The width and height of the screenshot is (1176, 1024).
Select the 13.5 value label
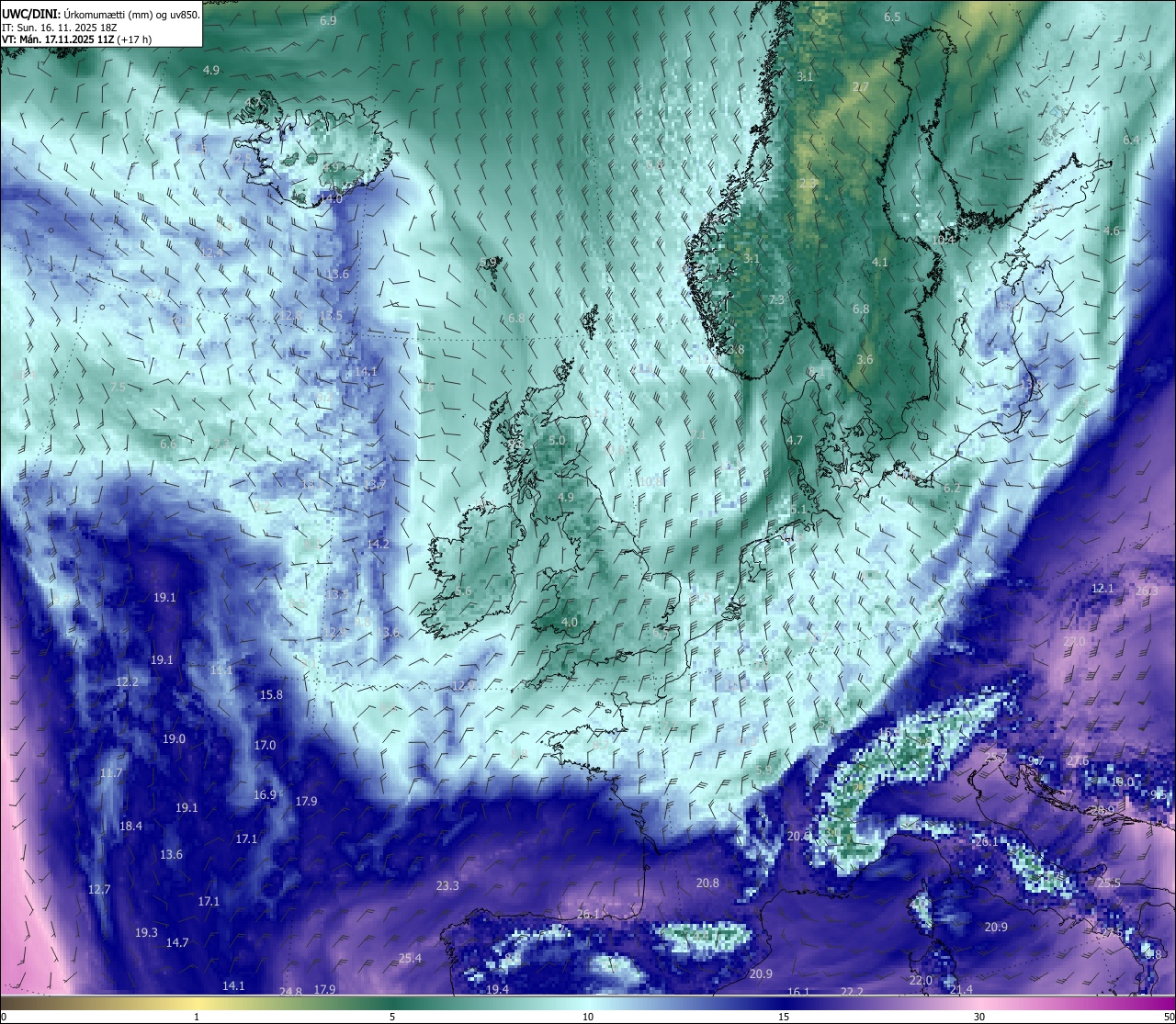point(331,316)
